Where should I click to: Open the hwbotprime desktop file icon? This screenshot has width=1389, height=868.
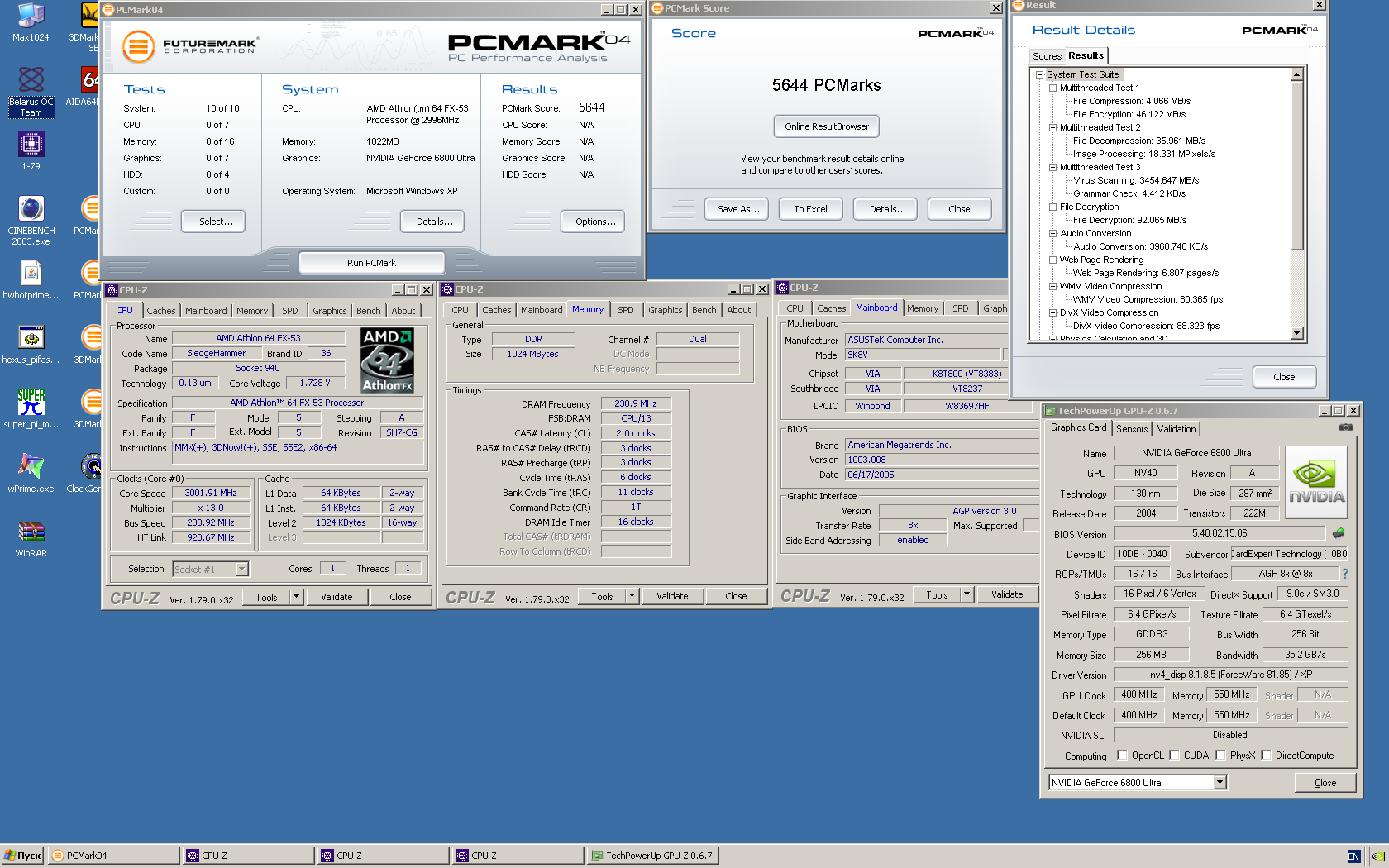point(31,280)
